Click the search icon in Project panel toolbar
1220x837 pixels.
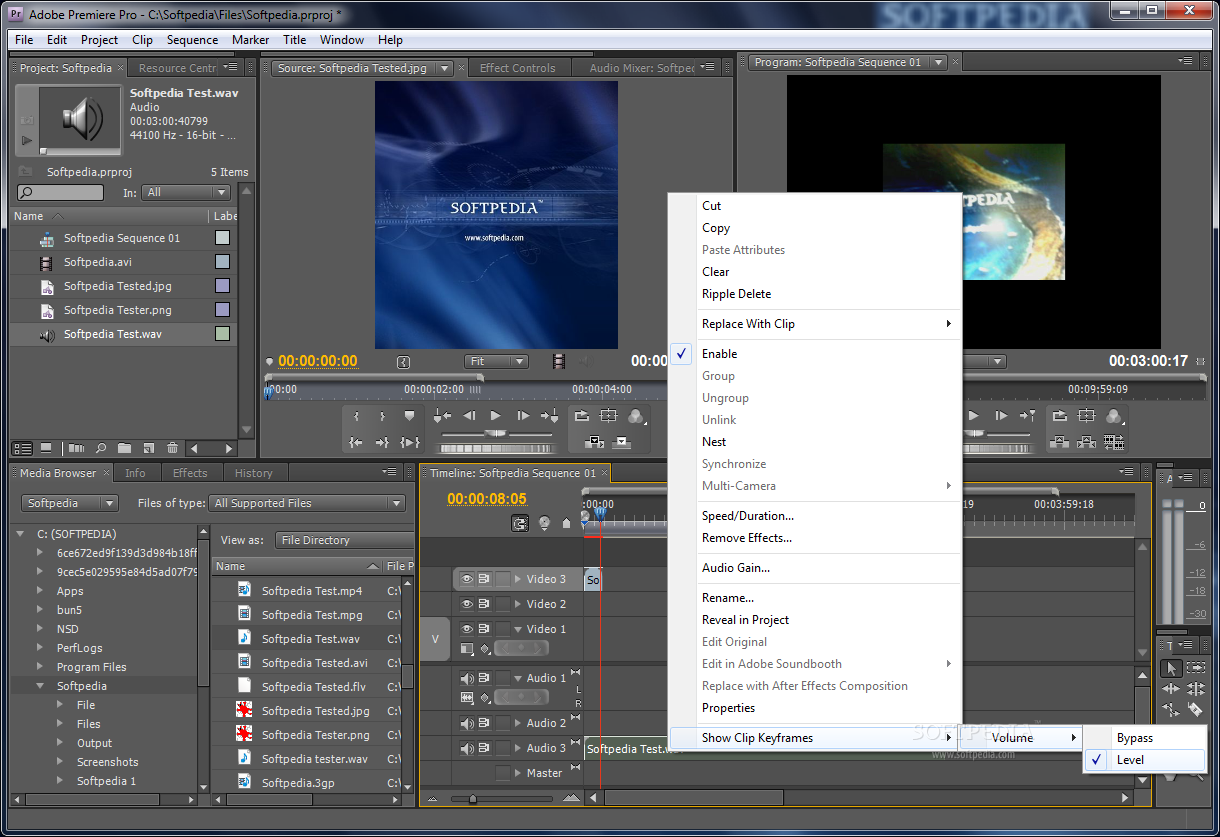[x=101, y=448]
